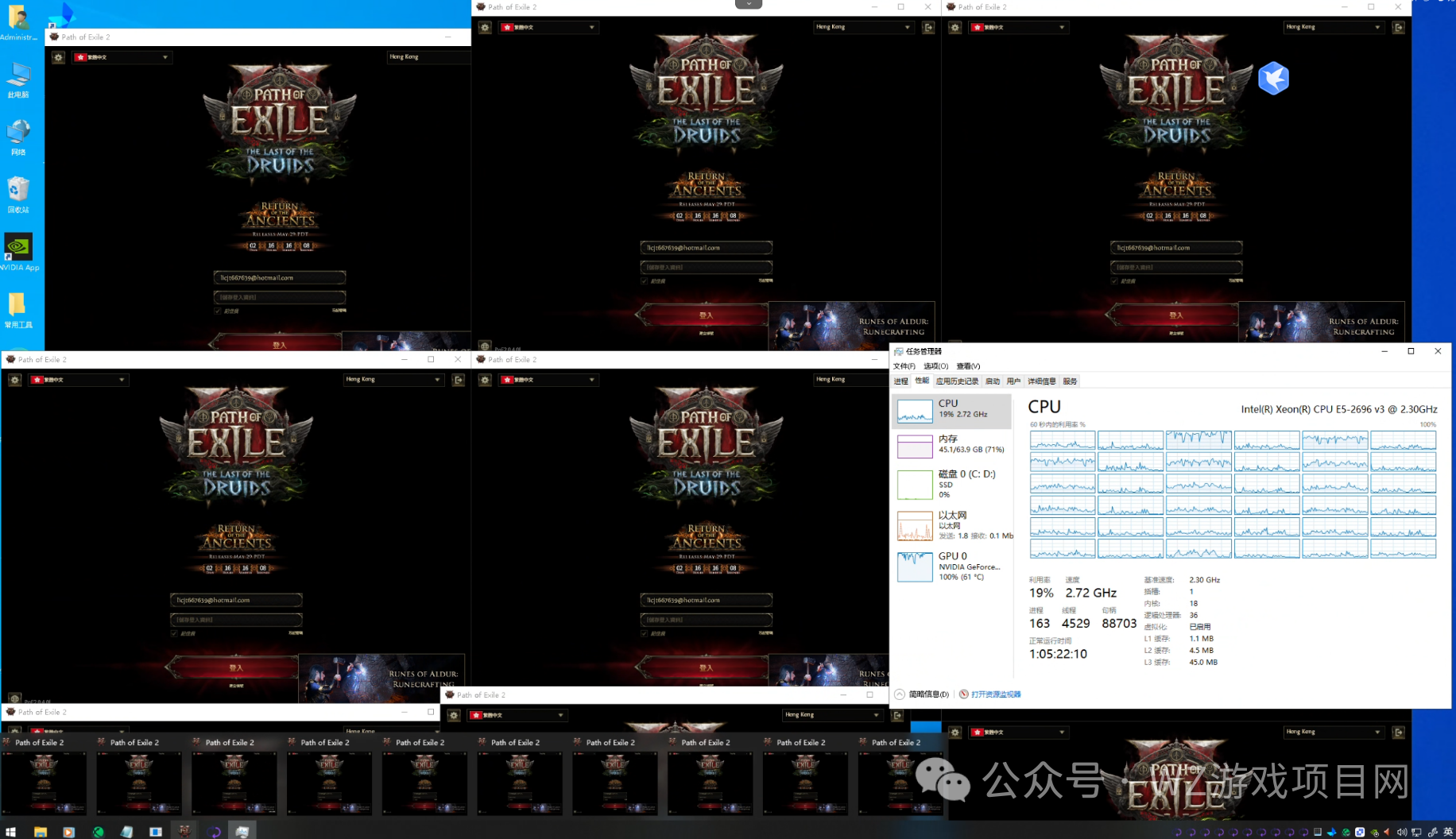Open settings gear in top-middle Path of Exile window
This screenshot has width=1456, height=839.
point(485,27)
